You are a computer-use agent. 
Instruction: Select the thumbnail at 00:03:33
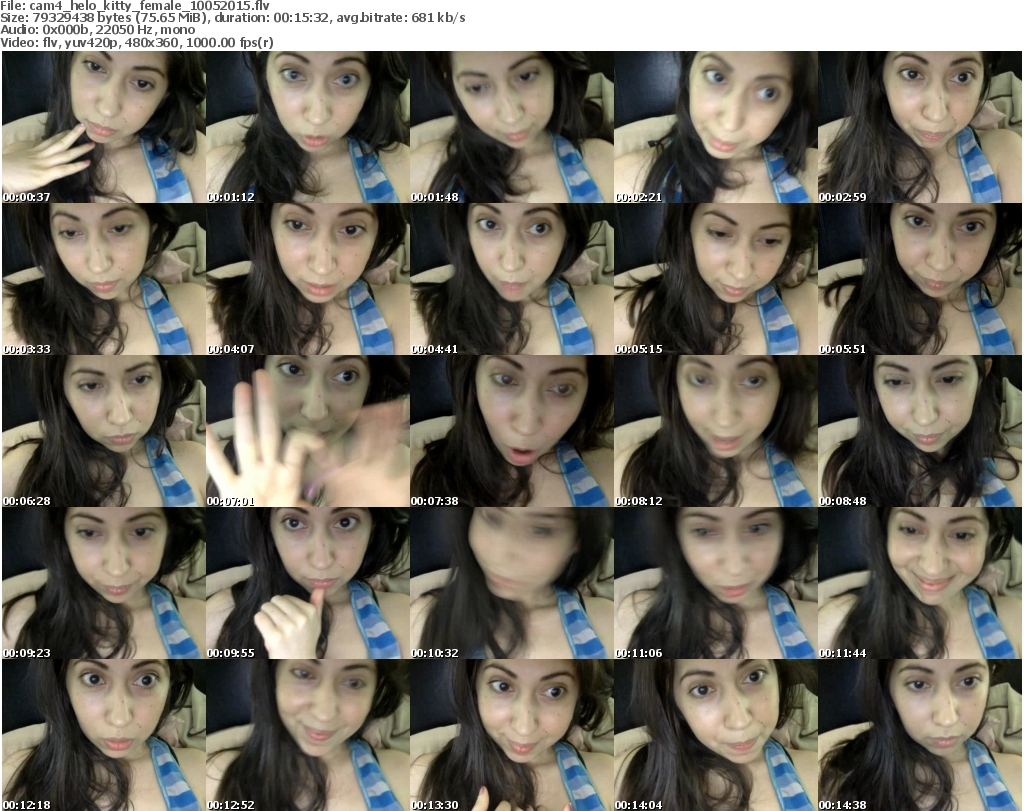coord(103,279)
